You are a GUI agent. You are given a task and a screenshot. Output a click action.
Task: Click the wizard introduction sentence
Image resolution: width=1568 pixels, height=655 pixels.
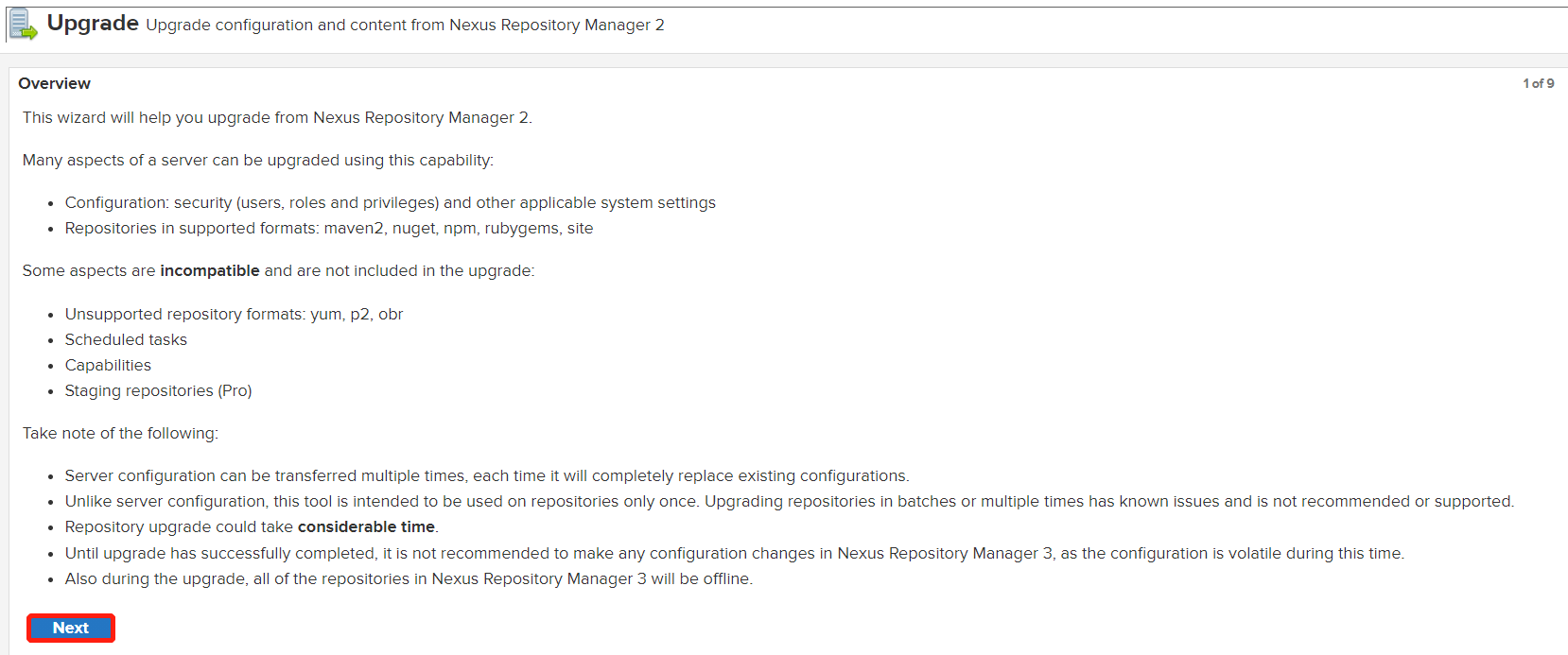(x=277, y=117)
